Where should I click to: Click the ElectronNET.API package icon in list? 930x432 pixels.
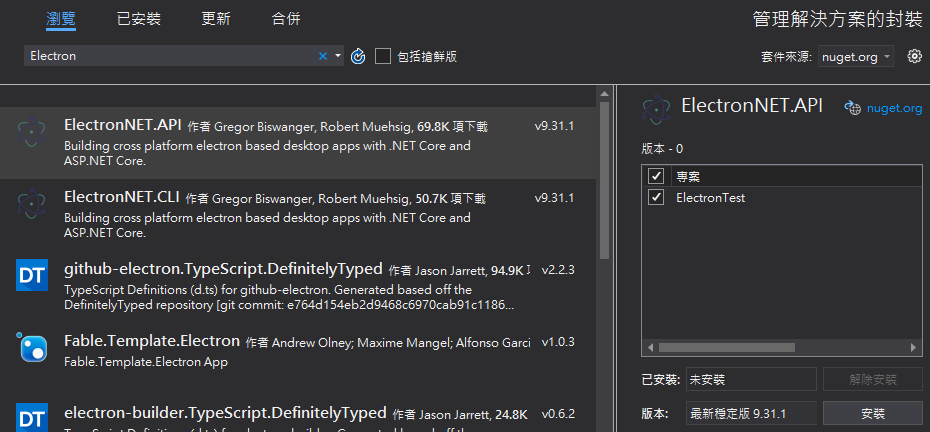(31, 132)
